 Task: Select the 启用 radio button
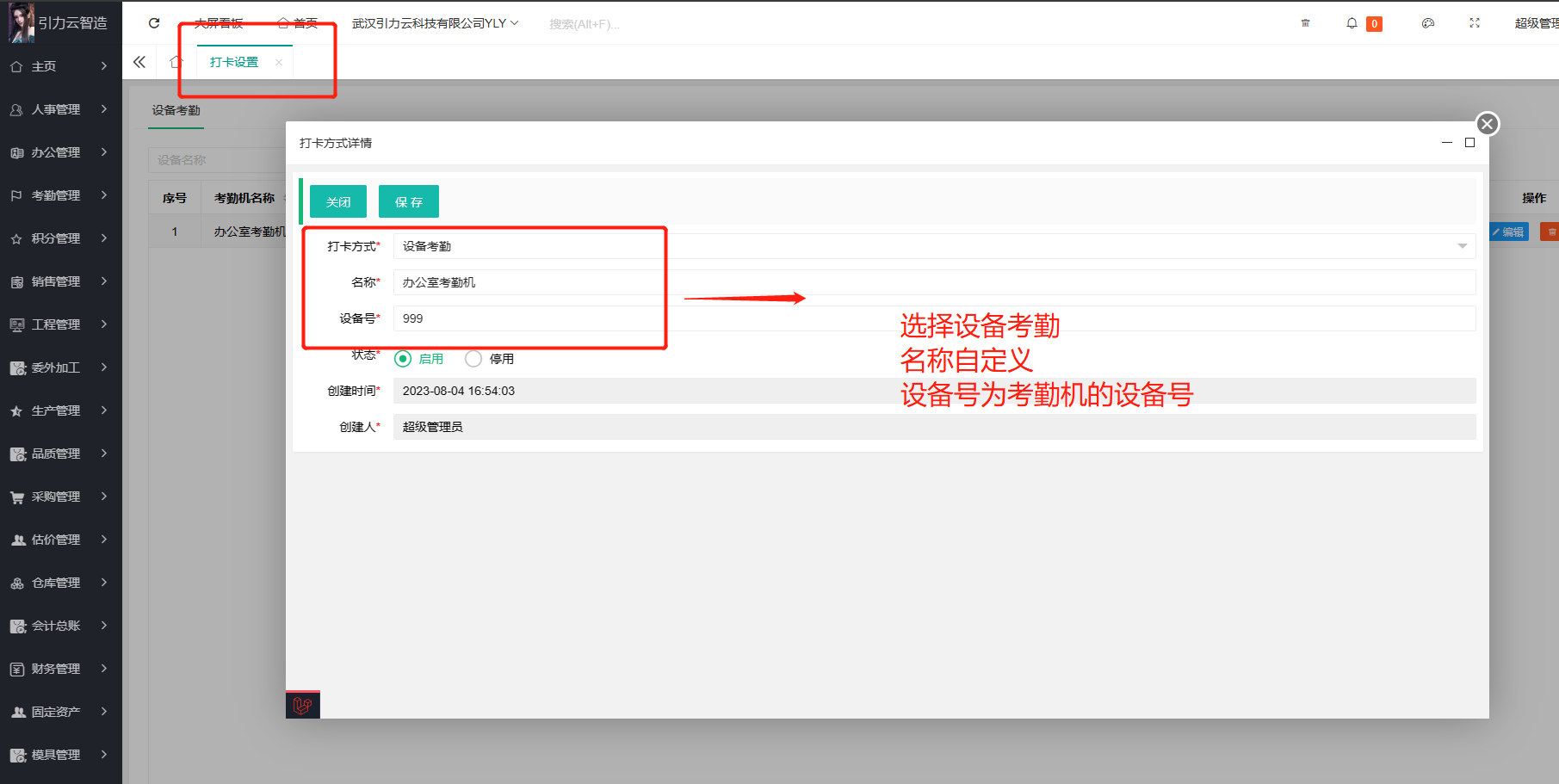[403, 359]
